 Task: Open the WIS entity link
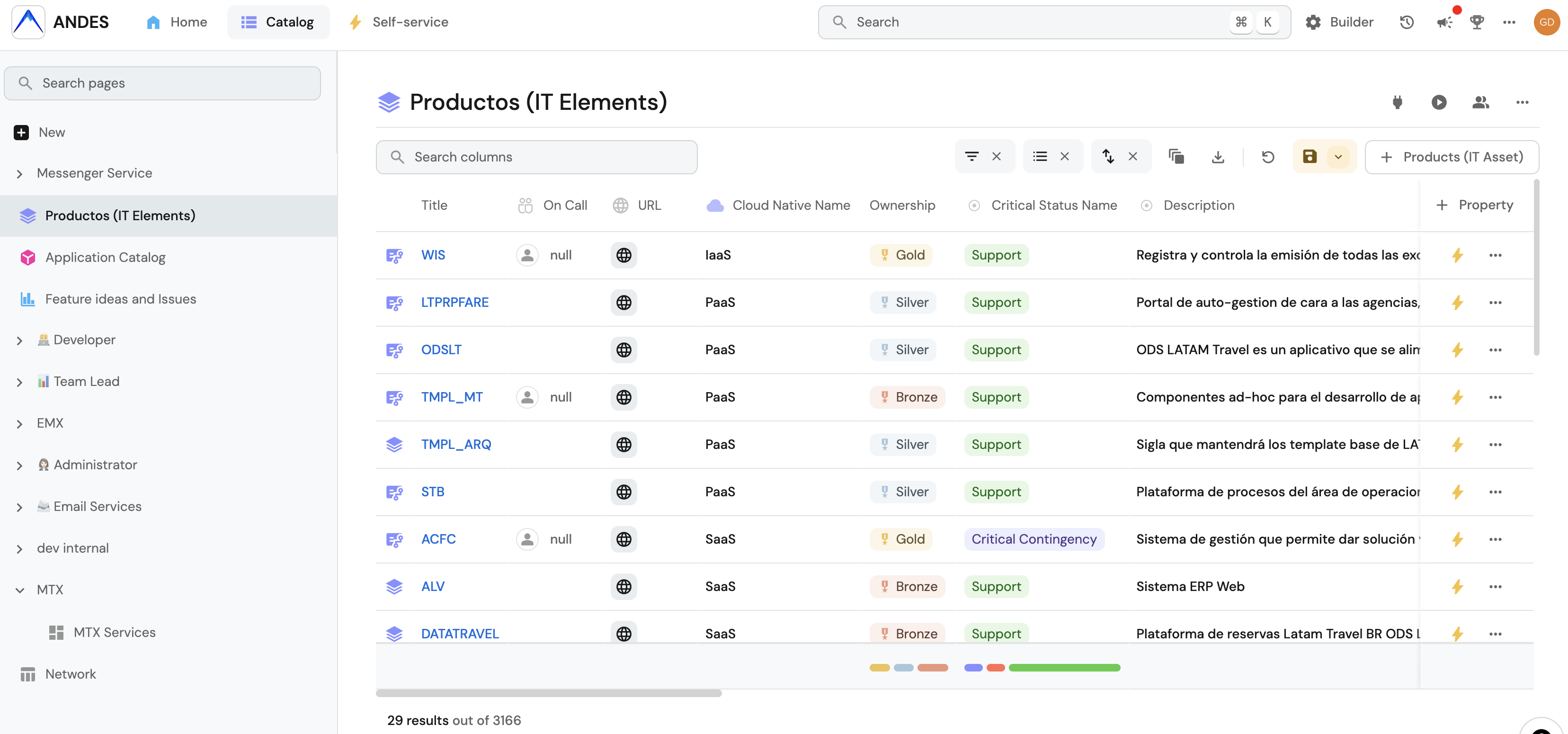[433, 255]
